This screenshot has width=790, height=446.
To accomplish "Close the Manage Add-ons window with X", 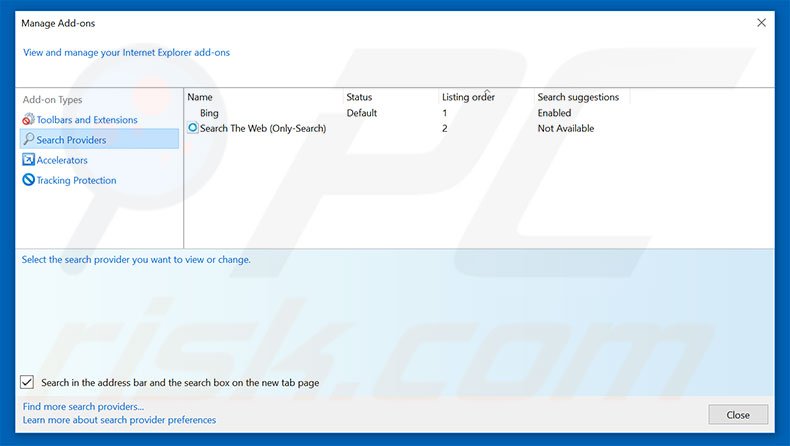I will (x=761, y=23).
